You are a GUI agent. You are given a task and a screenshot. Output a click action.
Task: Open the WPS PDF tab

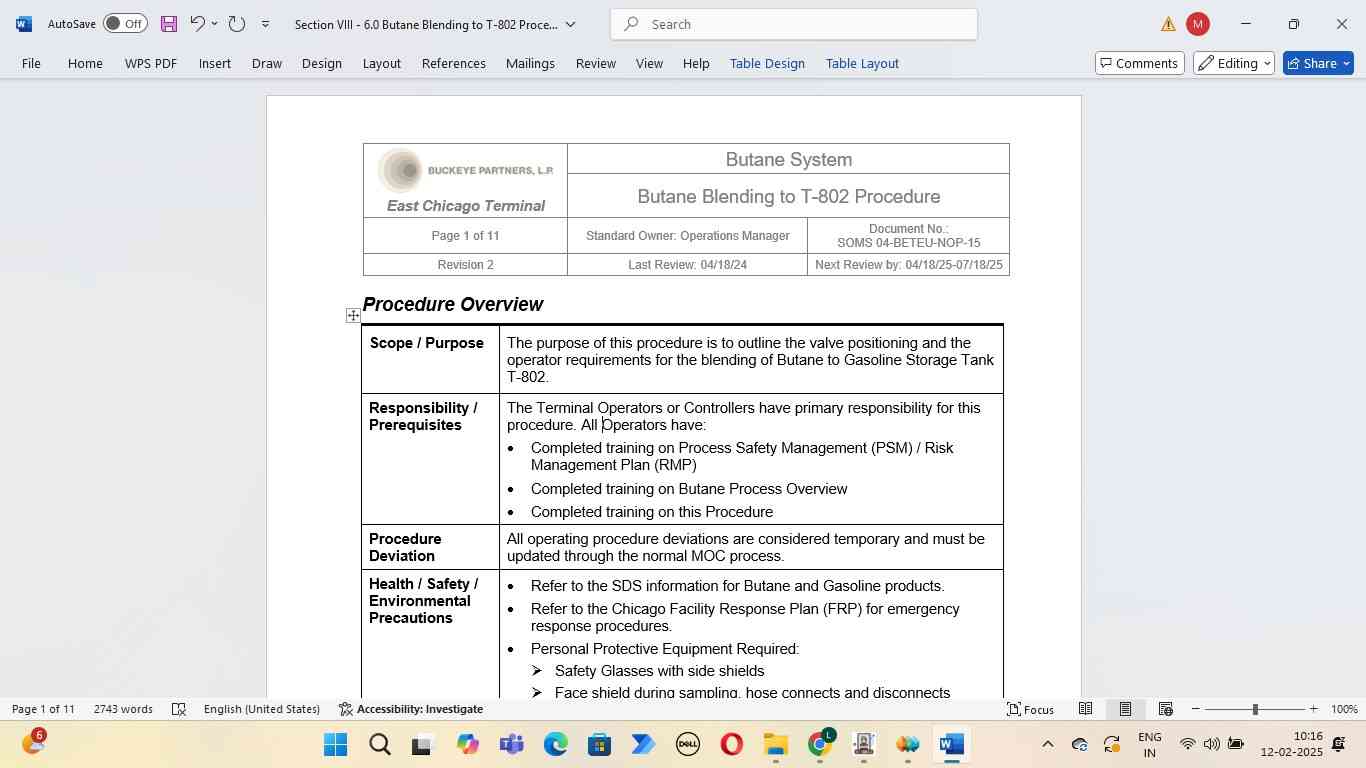click(151, 63)
